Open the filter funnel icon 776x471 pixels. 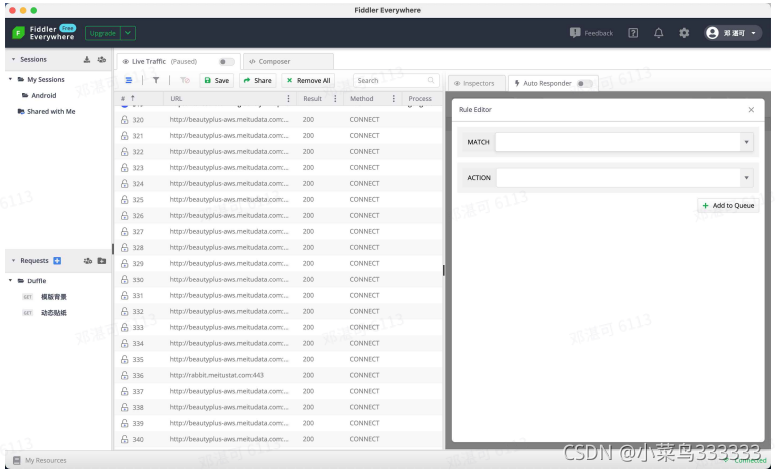tap(156, 80)
